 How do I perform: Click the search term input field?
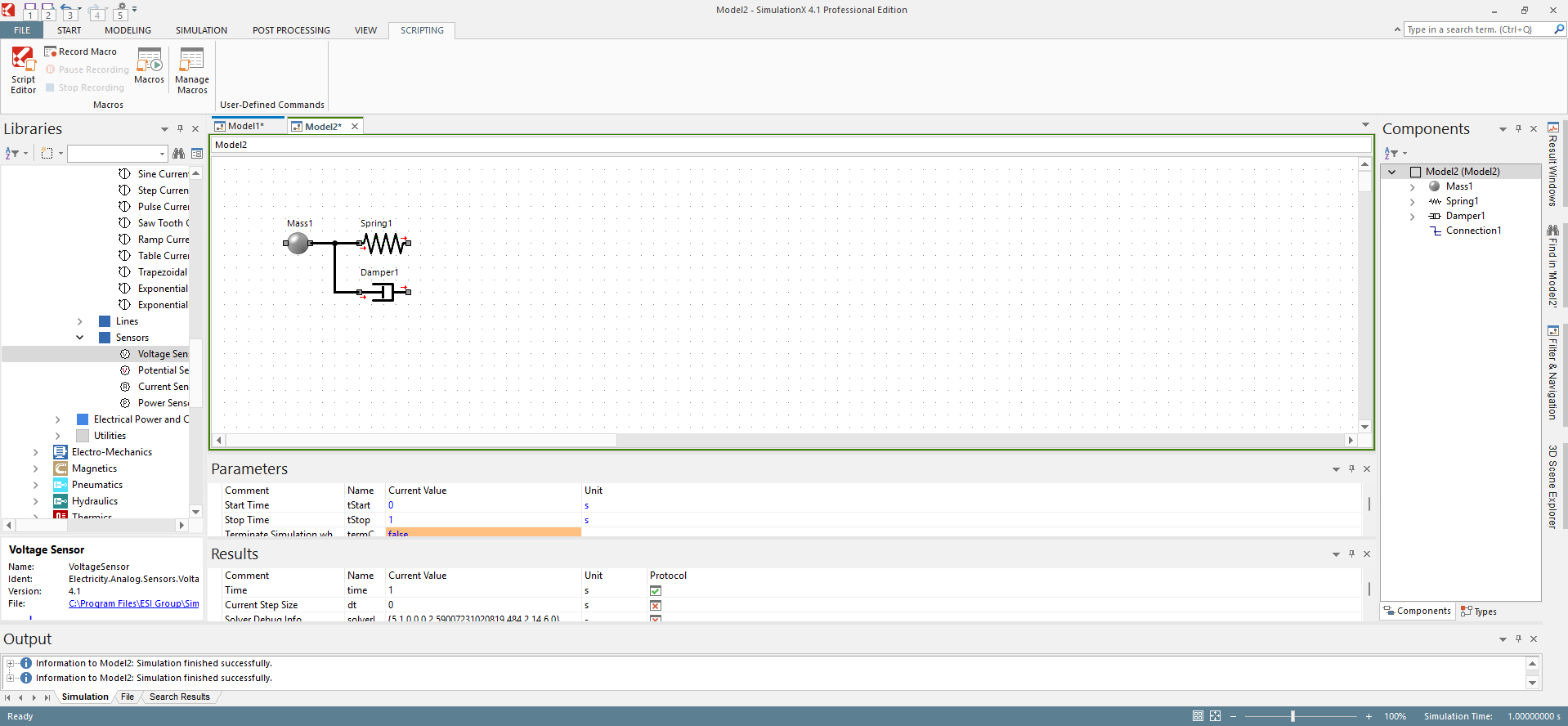[1476, 29]
